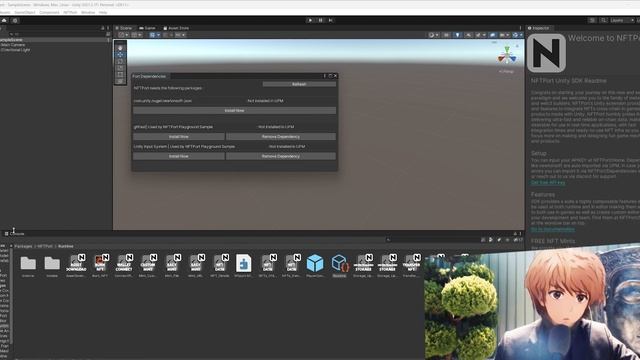Select the Burn_NFT script asset

[100, 264]
